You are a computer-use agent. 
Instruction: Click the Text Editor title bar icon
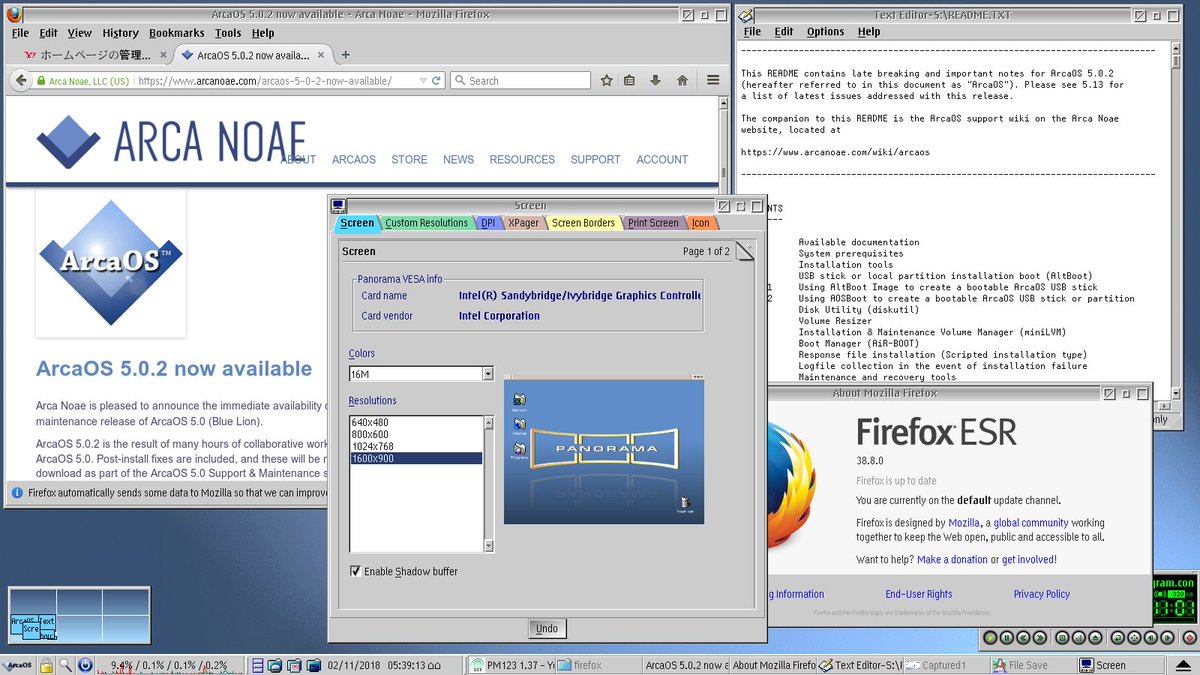click(747, 14)
